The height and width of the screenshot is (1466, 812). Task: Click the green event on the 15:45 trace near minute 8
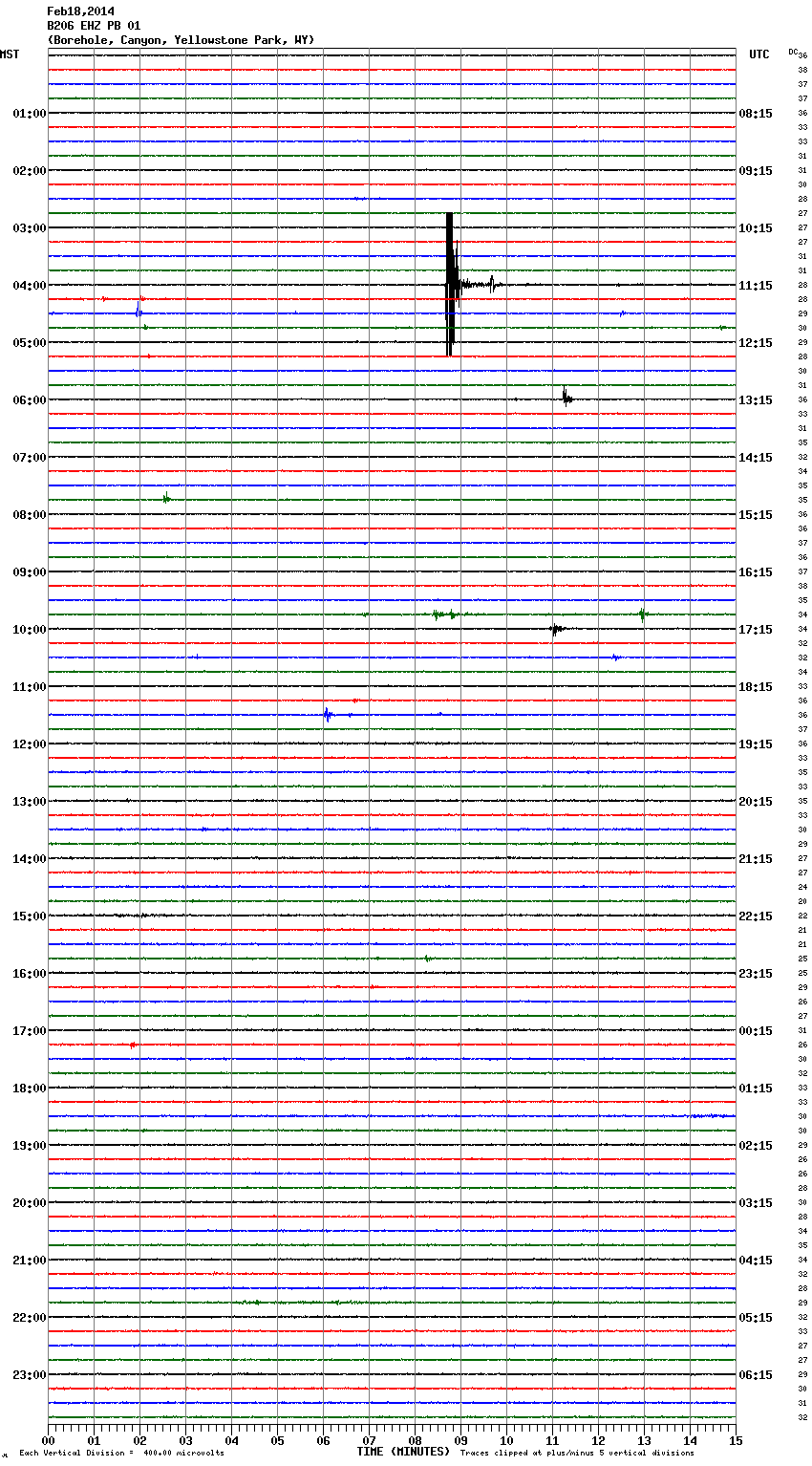point(428,958)
